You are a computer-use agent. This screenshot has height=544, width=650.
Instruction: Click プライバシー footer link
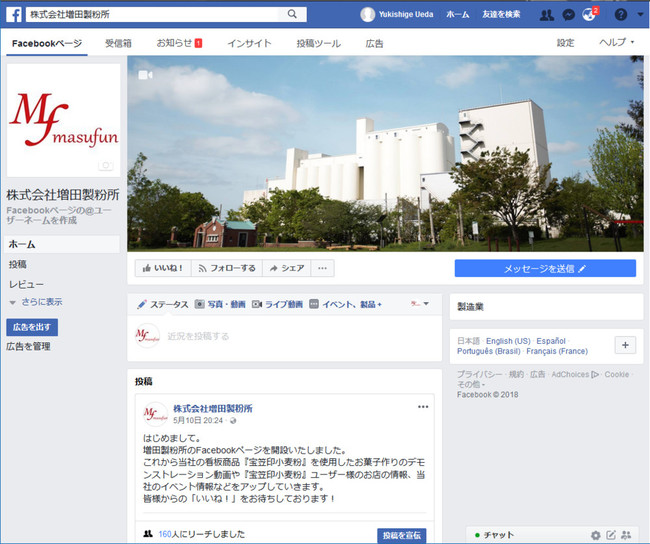click(x=479, y=374)
